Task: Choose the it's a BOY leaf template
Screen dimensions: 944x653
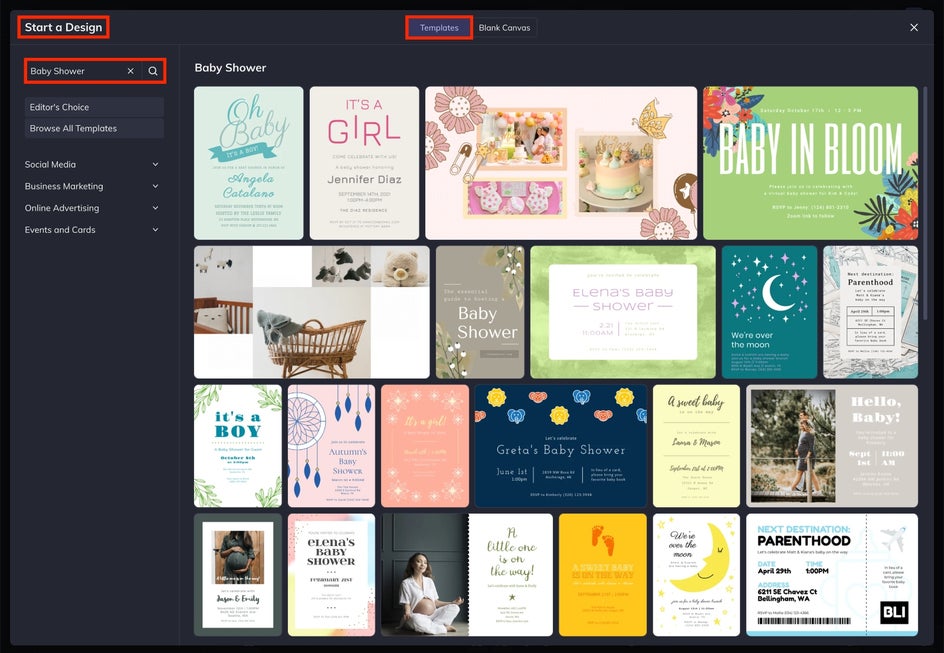Action: (x=238, y=446)
